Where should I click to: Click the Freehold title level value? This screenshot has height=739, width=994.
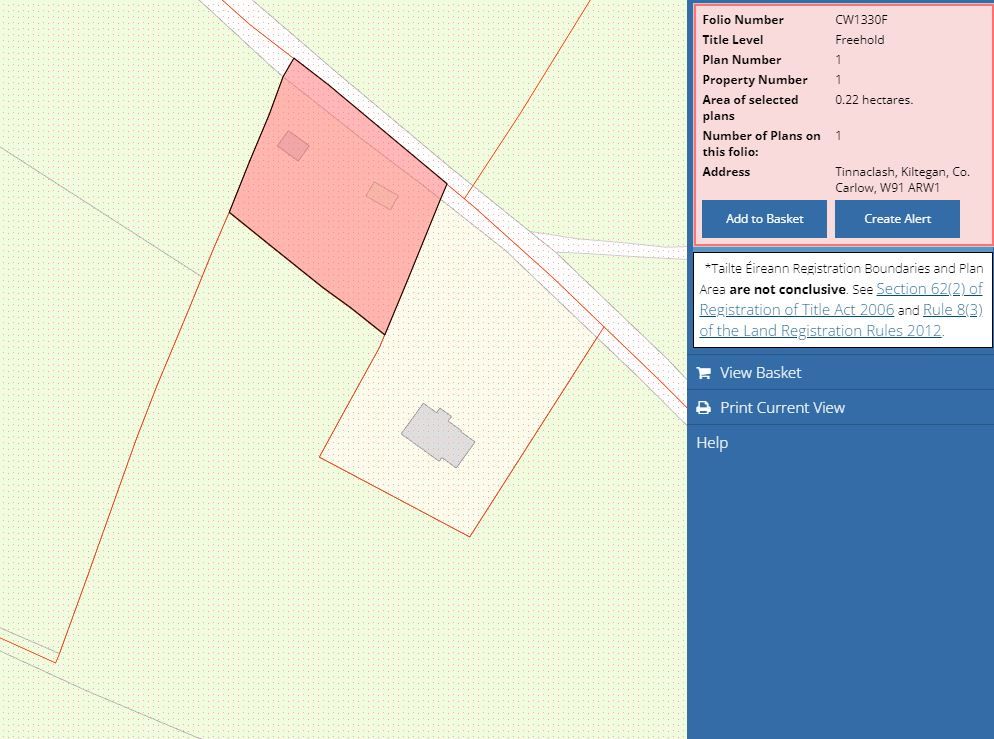pos(859,39)
